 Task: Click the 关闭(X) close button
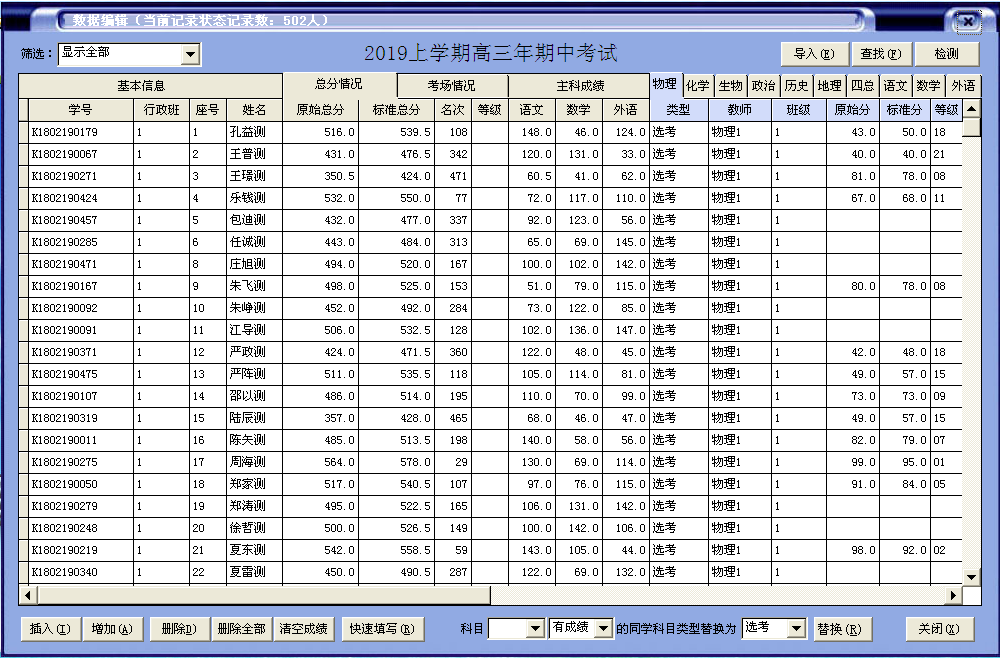tap(939, 629)
